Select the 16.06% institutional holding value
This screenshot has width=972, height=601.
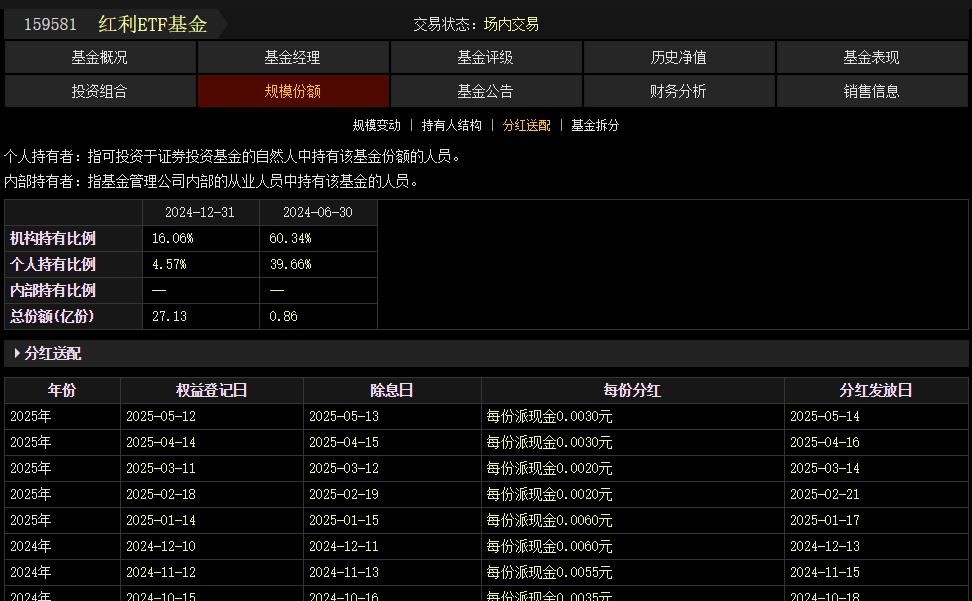pyautogui.click(x=172, y=238)
